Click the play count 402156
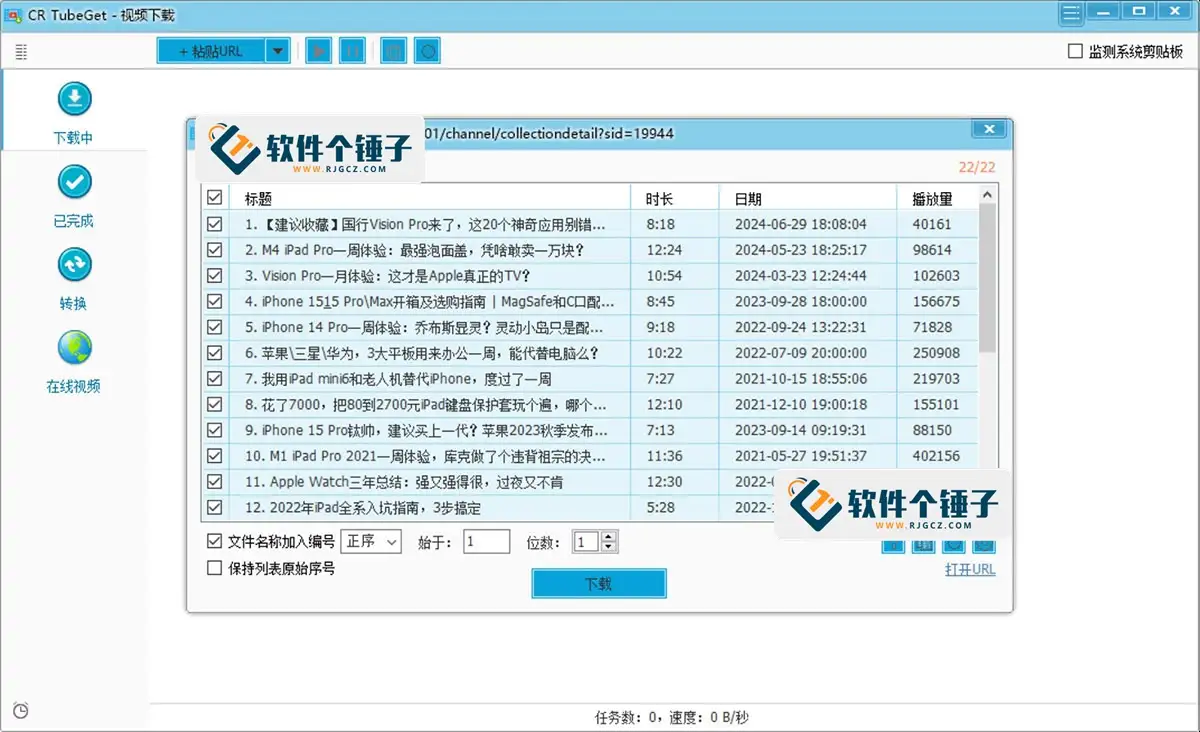The width and height of the screenshot is (1200, 732). [x=936, y=456]
